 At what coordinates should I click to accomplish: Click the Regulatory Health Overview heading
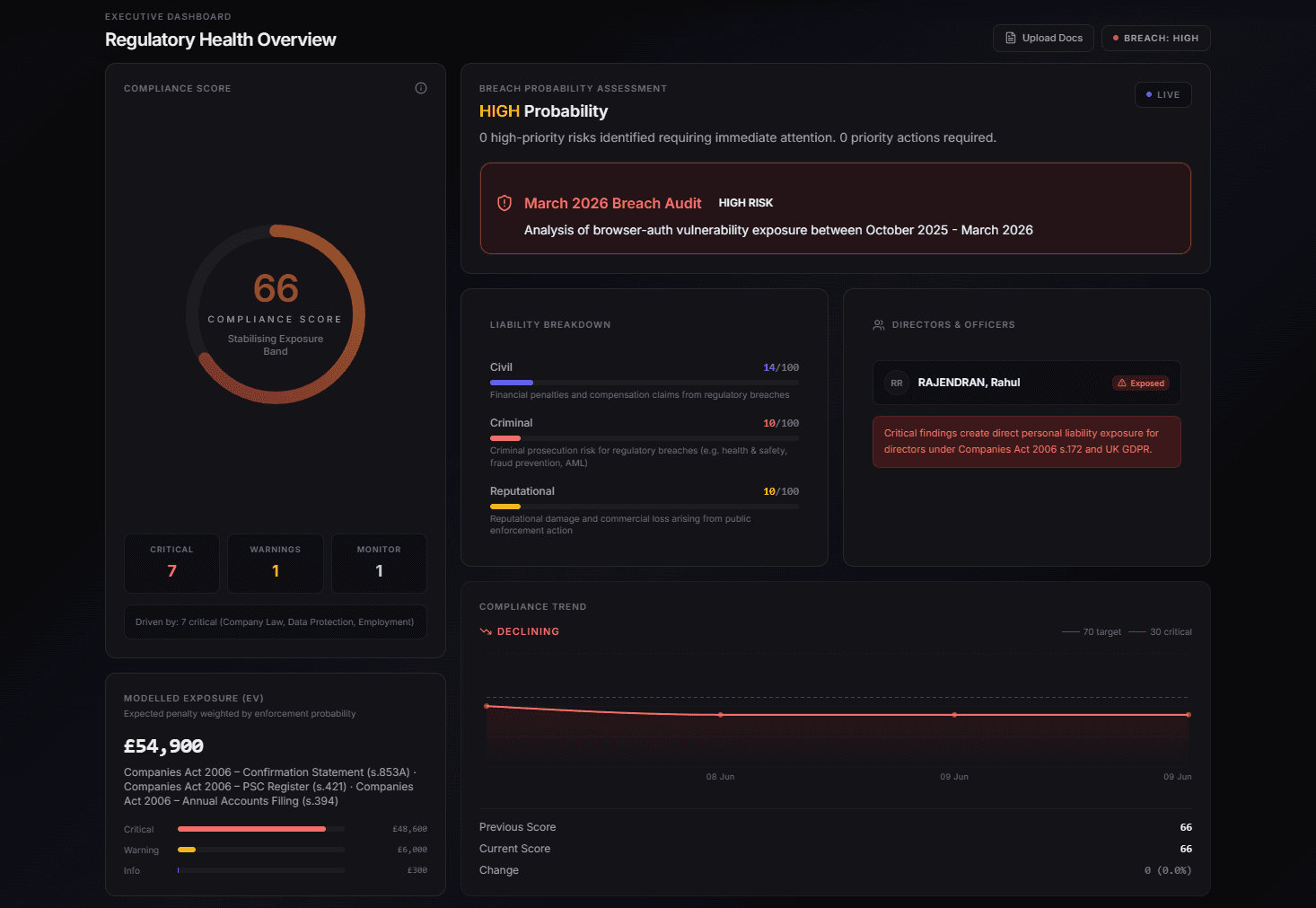coord(221,40)
